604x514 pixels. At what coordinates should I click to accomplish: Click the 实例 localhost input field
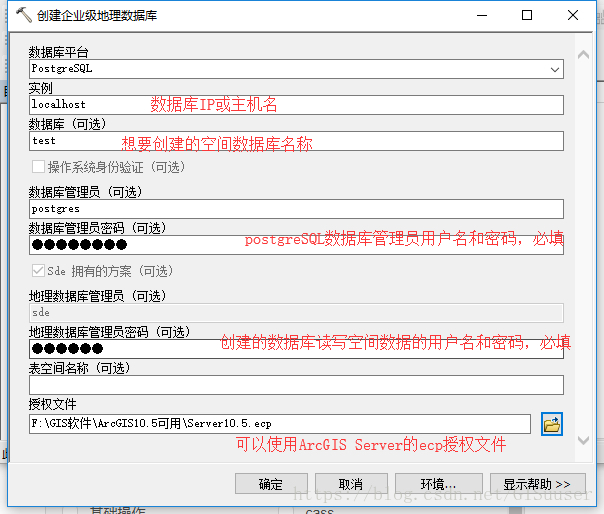coord(296,105)
